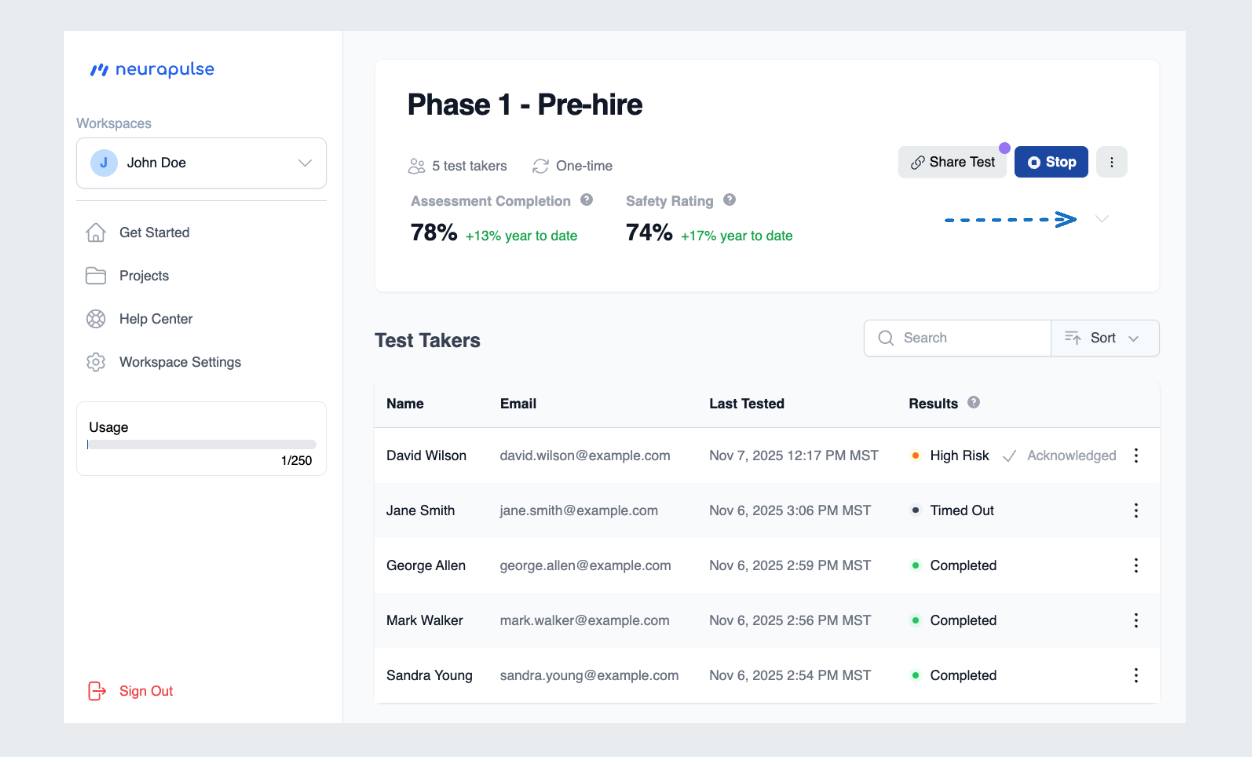The image size is (1252, 757).
Task: Click the Usage progress bar
Action: (200, 444)
